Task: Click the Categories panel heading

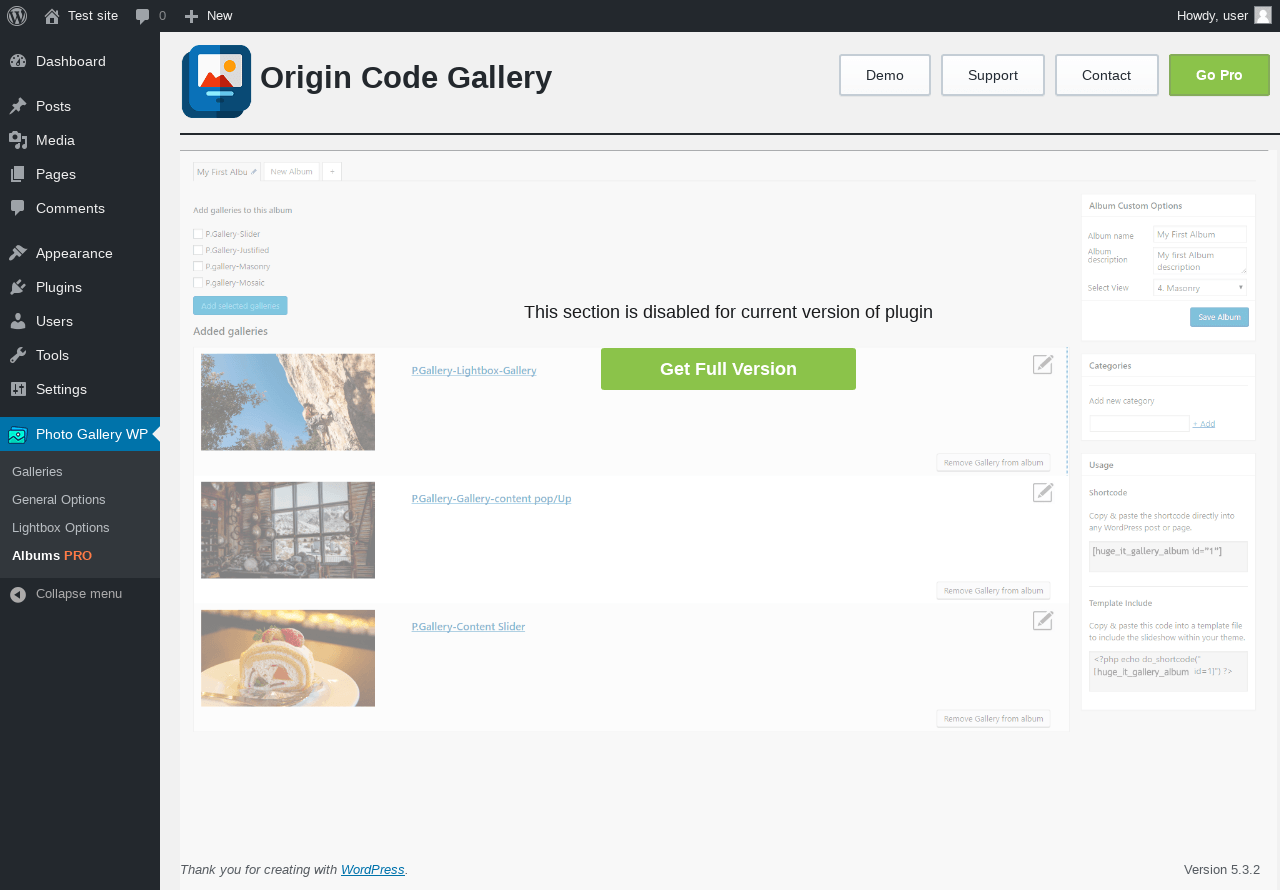Action: [x=1110, y=366]
